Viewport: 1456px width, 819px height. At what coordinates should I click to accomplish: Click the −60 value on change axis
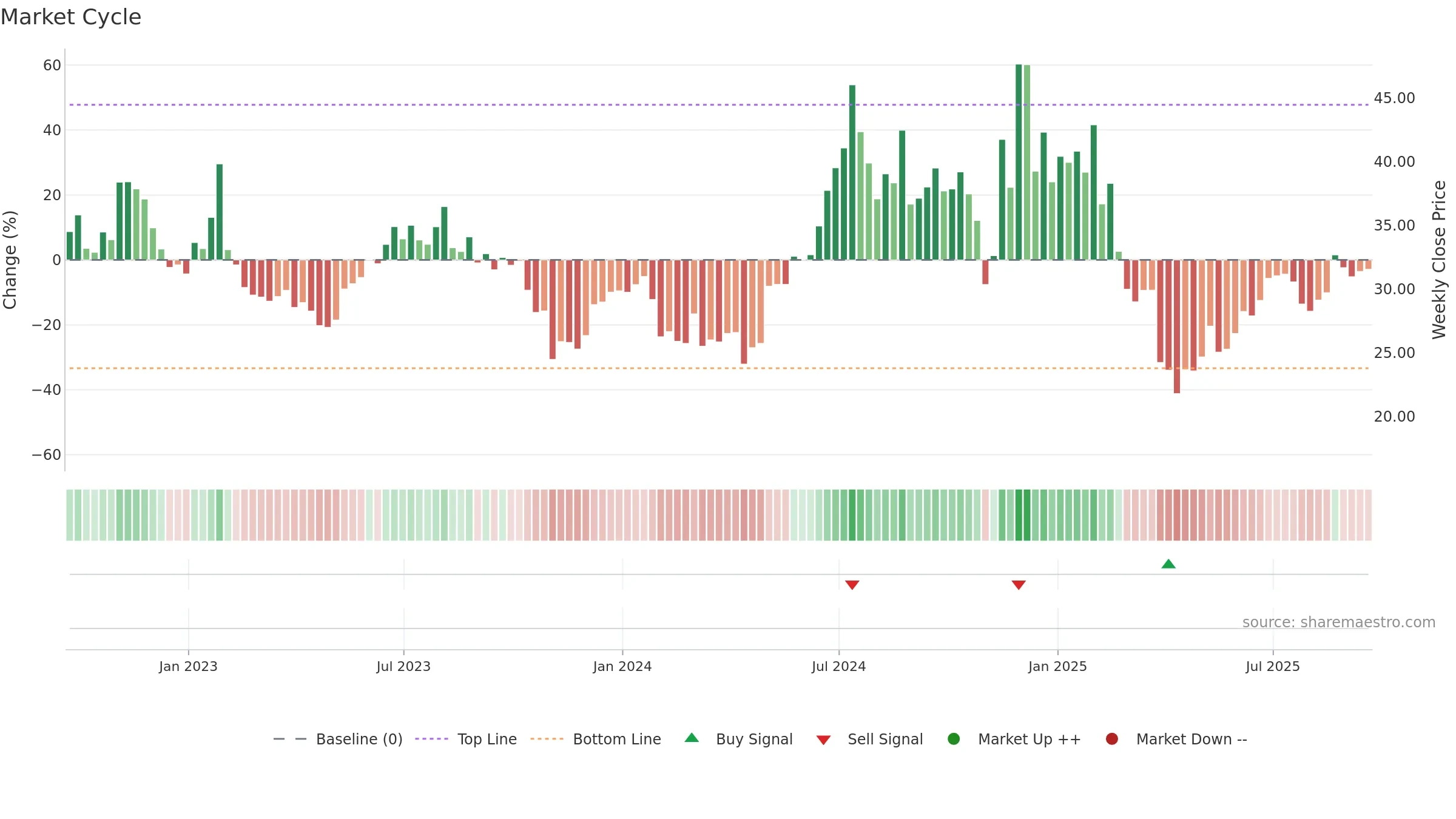[47, 455]
